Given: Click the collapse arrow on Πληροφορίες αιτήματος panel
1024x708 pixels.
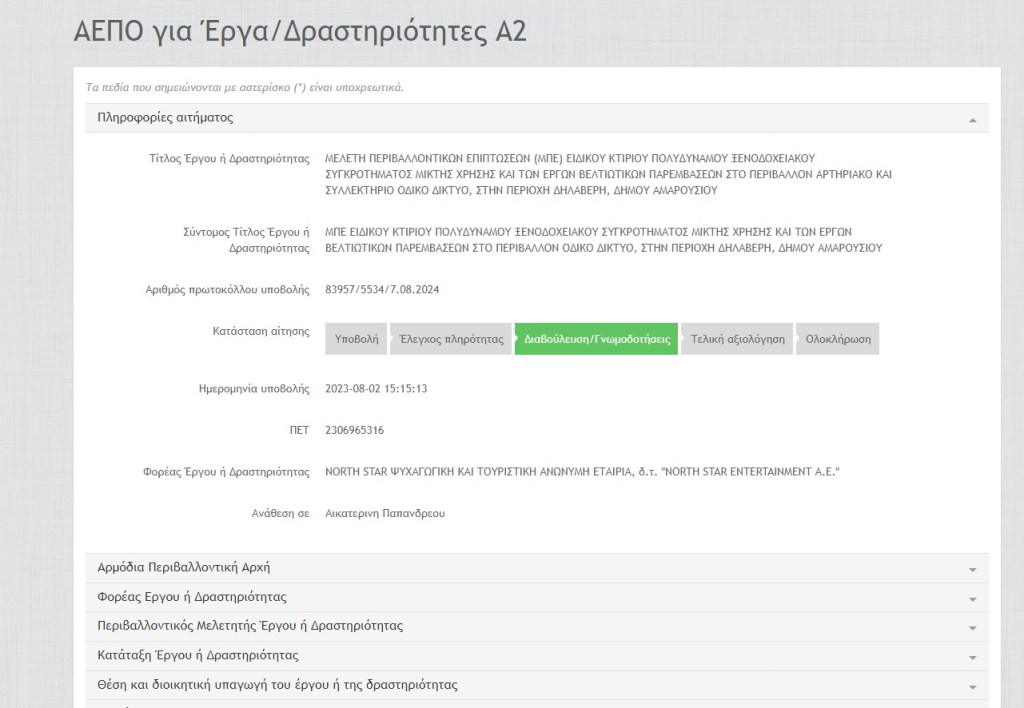Looking at the screenshot, I should click(972, 119).
